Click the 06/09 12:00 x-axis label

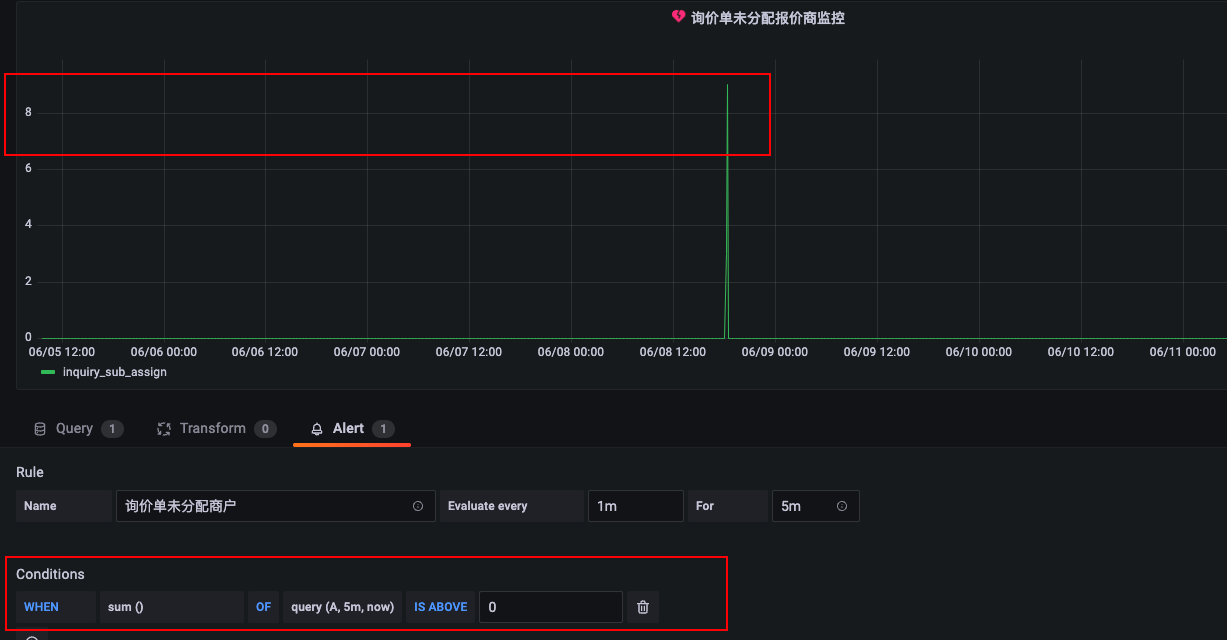[x=878, y=352]
